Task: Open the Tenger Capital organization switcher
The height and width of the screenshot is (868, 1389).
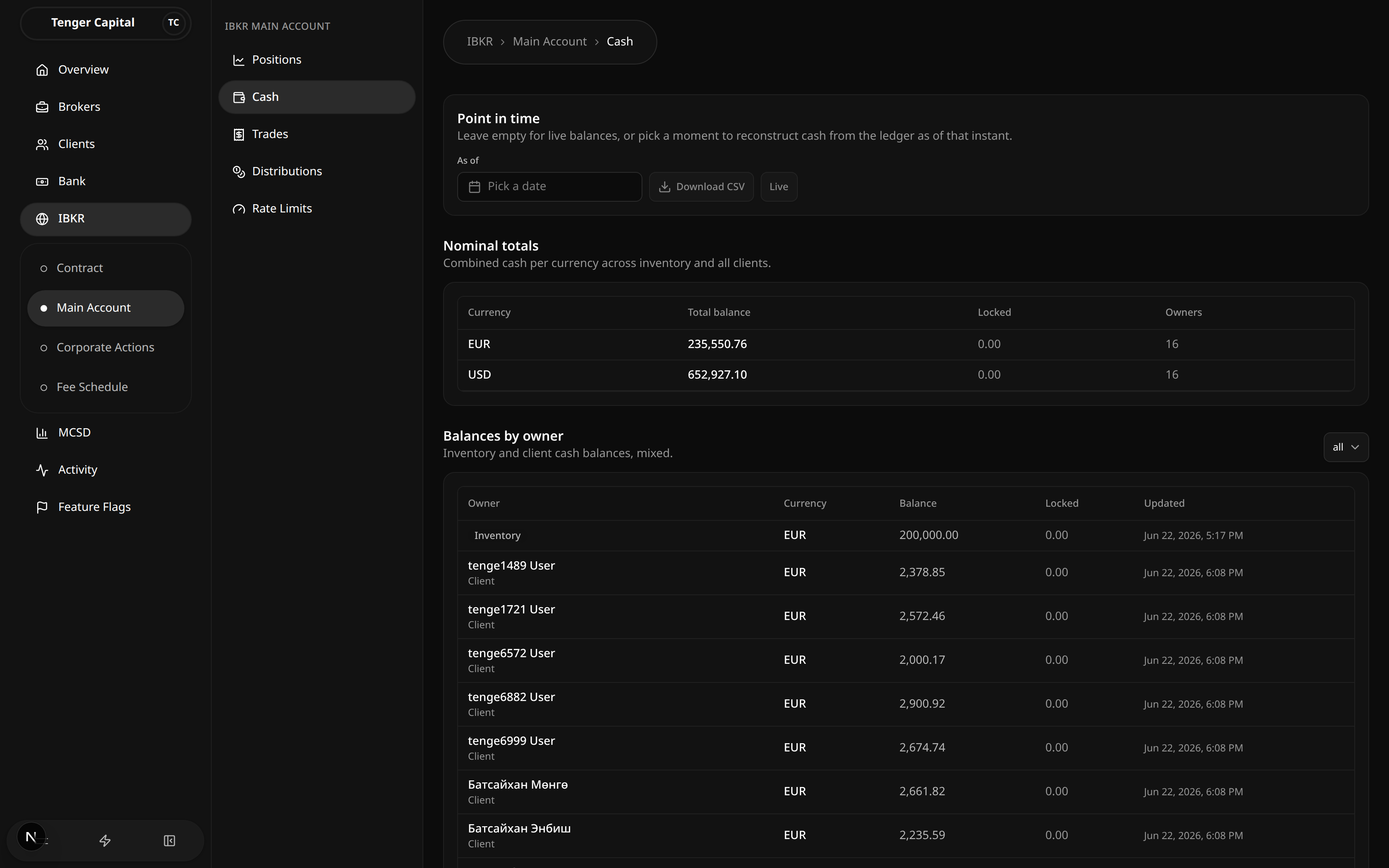Action: (x=105, y=23)
